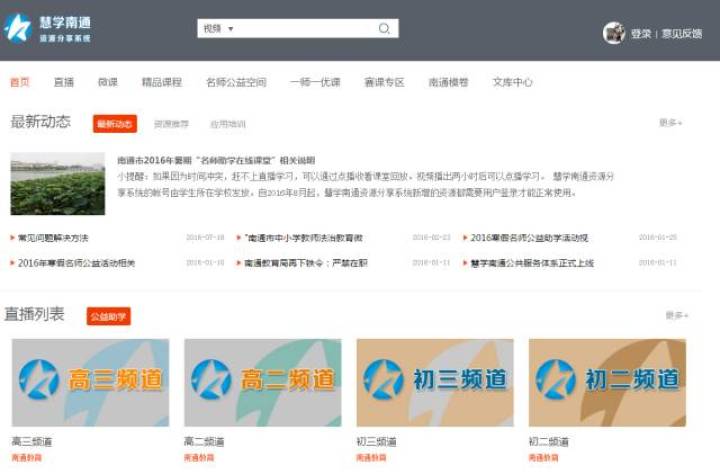Open the 2016年寒假名师公益活动相关 news item

(76, 263)
